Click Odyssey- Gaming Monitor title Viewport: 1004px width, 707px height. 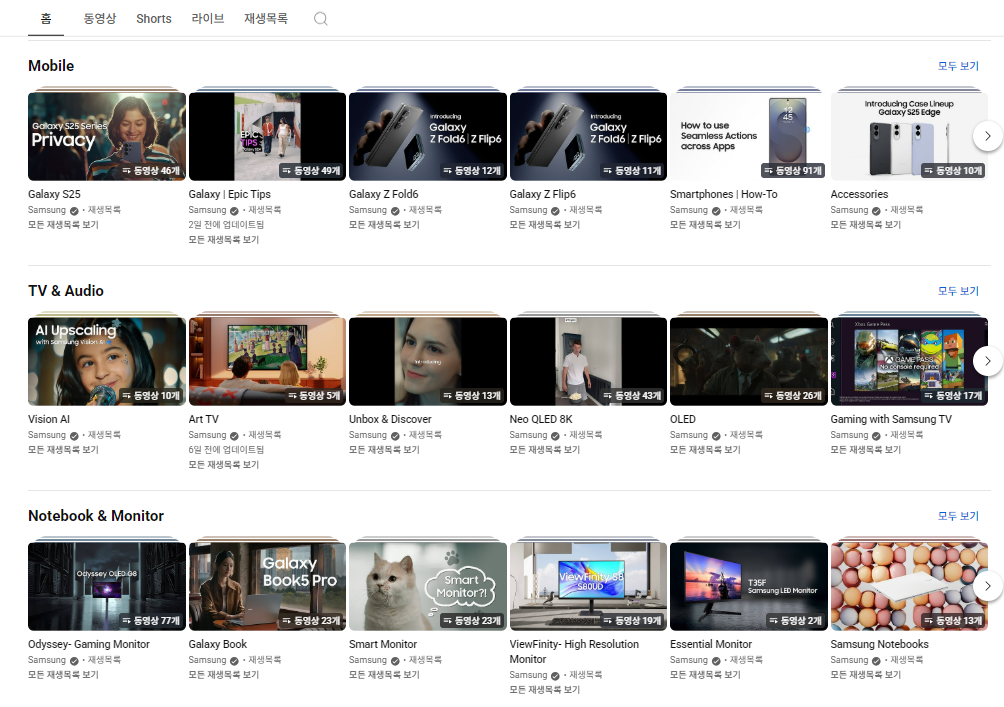coord(89,644)
